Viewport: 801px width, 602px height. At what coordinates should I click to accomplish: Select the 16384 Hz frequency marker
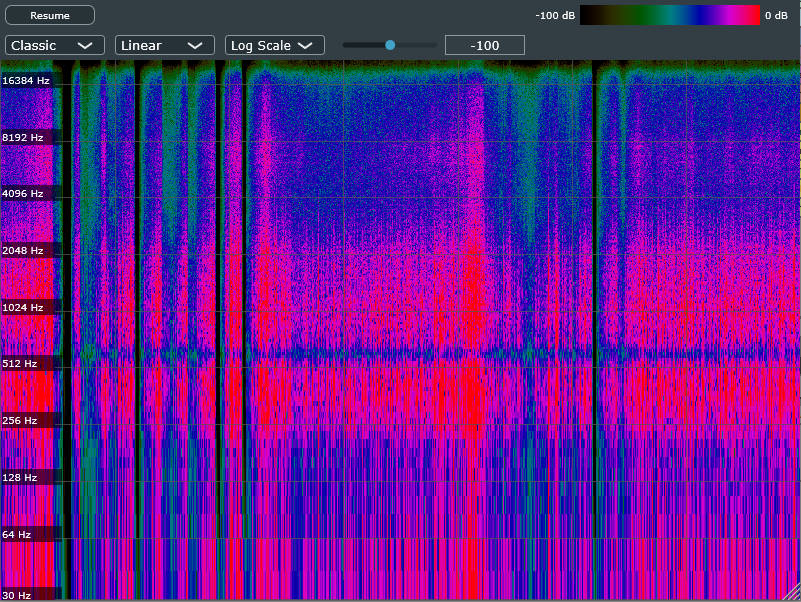tap(27, 80)
